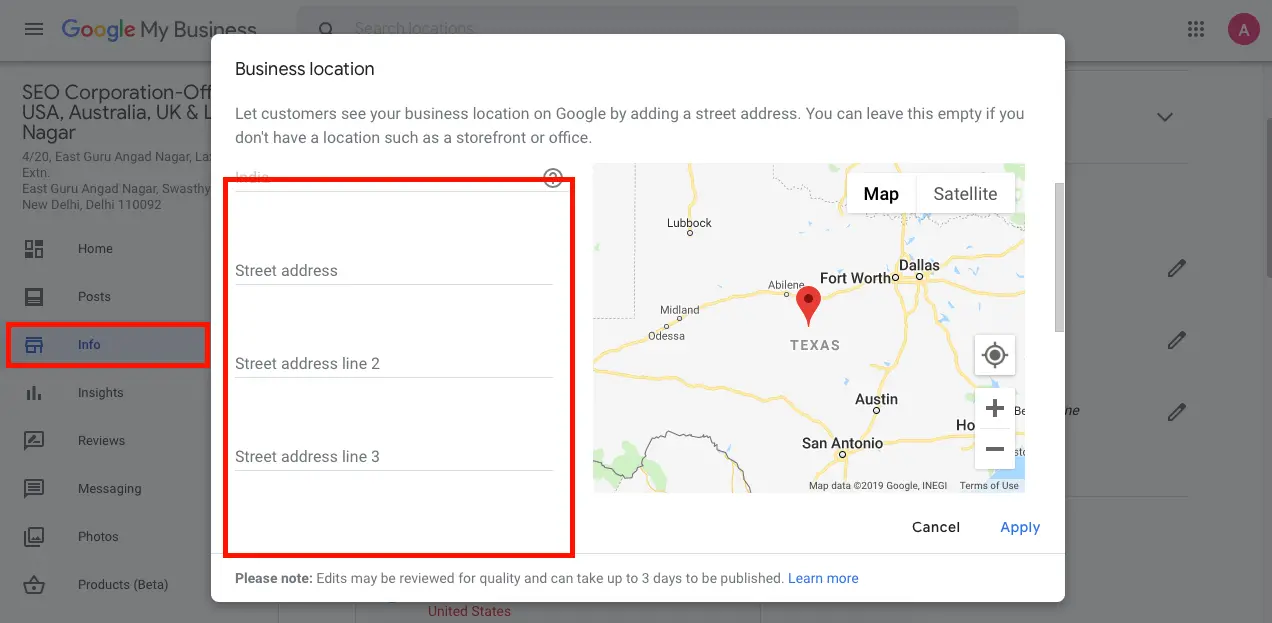Click the red map pin marker
This screenshot has width=1272, height=623.
pos(808,305)
